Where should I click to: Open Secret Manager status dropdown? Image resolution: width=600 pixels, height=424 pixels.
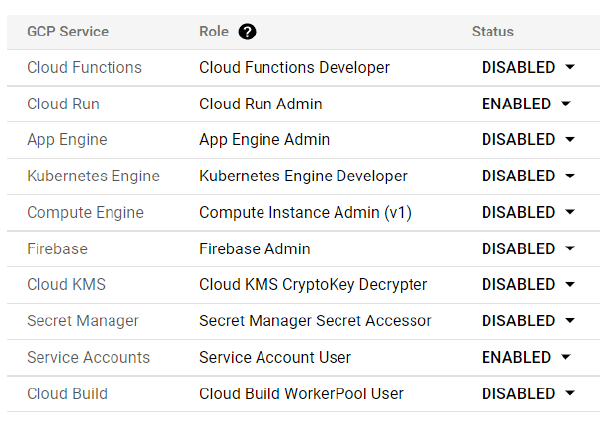click(570, 321)
